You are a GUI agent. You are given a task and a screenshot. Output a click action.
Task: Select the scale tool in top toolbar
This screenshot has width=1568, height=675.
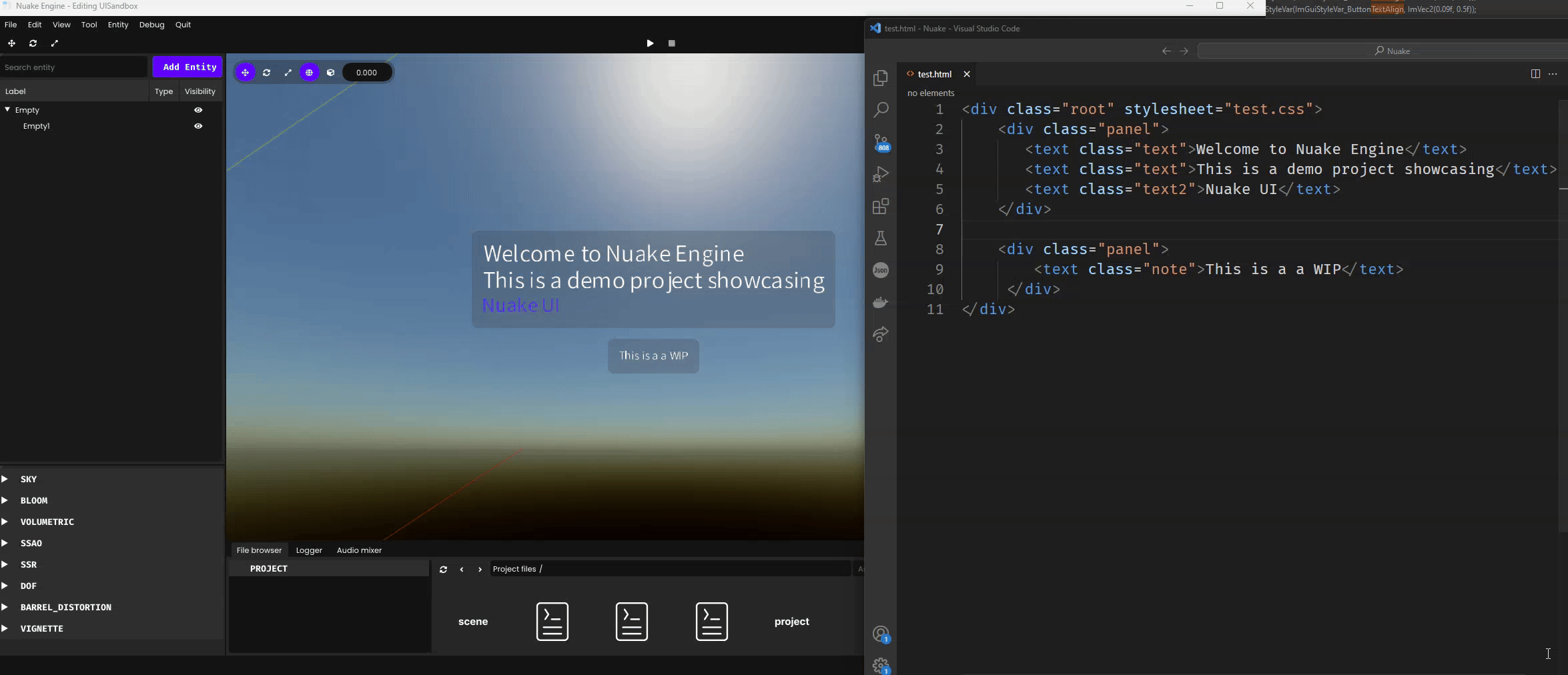coord(55,43)
